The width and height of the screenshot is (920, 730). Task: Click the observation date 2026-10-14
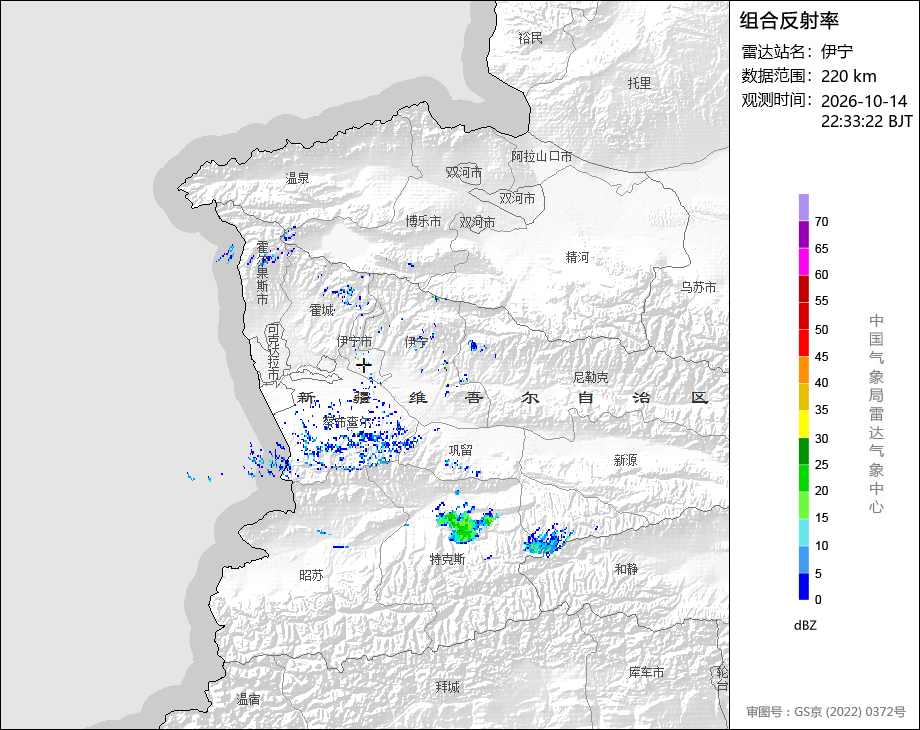point(864,101)
